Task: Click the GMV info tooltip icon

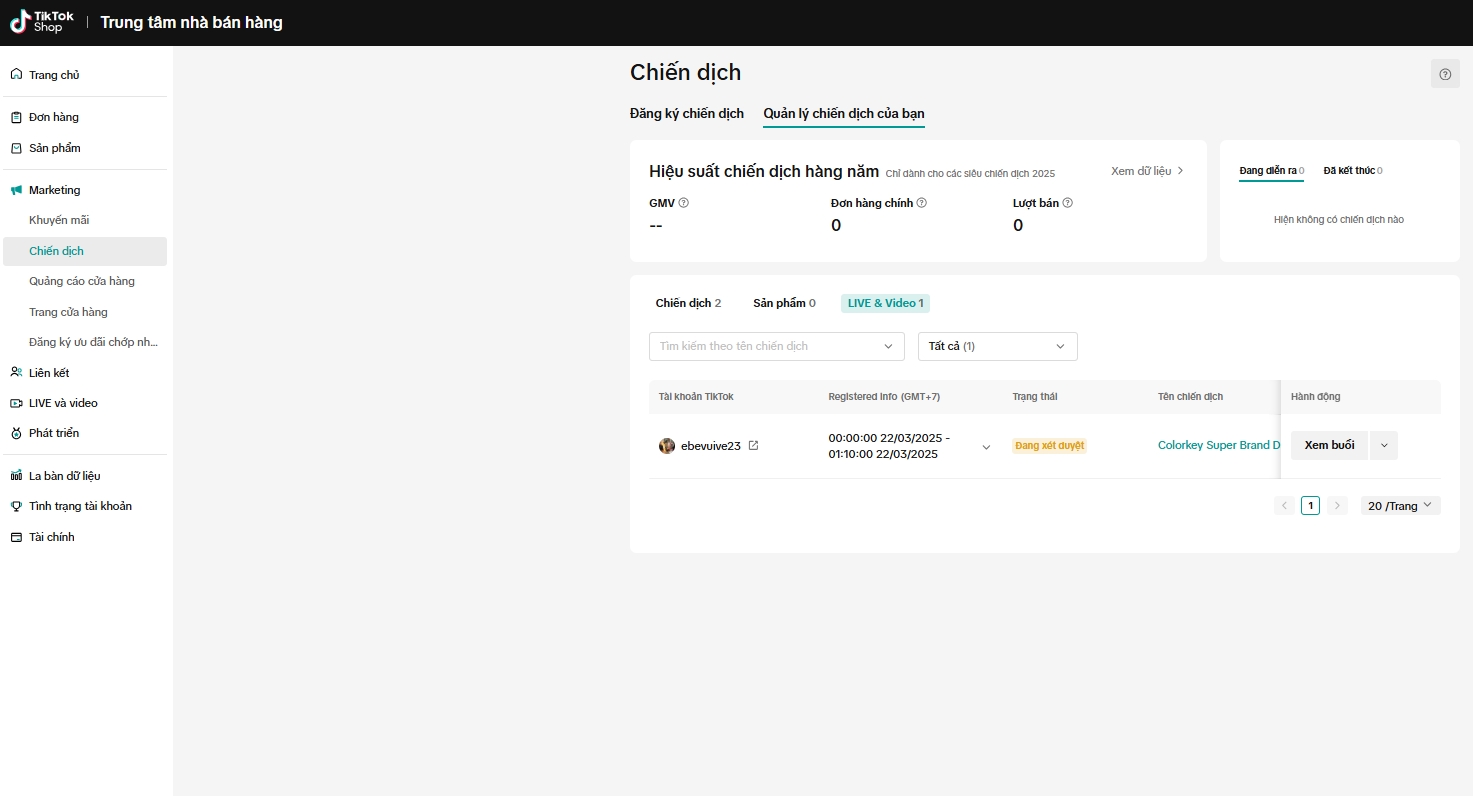Action: pyautogui.click(x=684, y=203)
